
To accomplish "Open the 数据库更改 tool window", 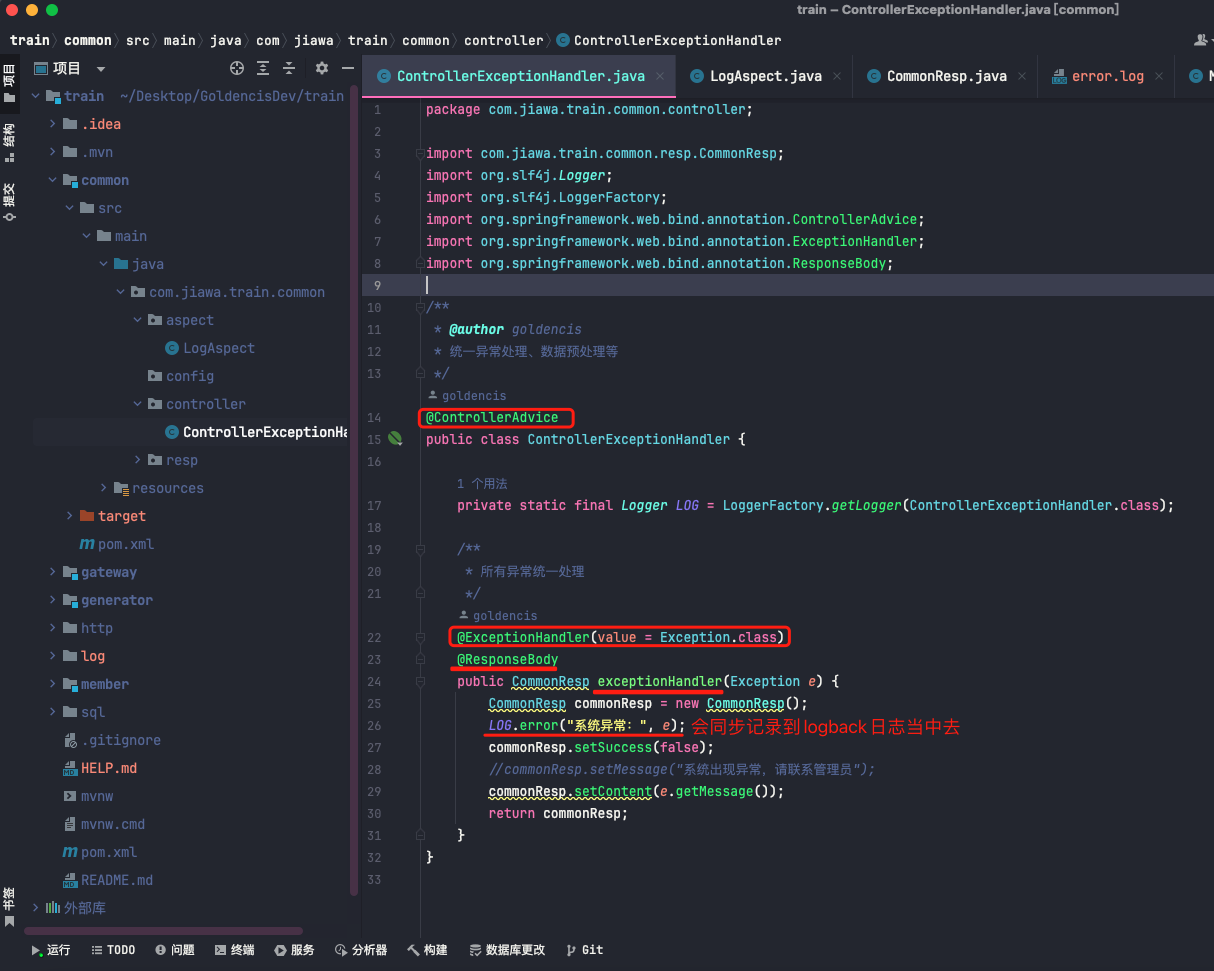I will 507,950.
